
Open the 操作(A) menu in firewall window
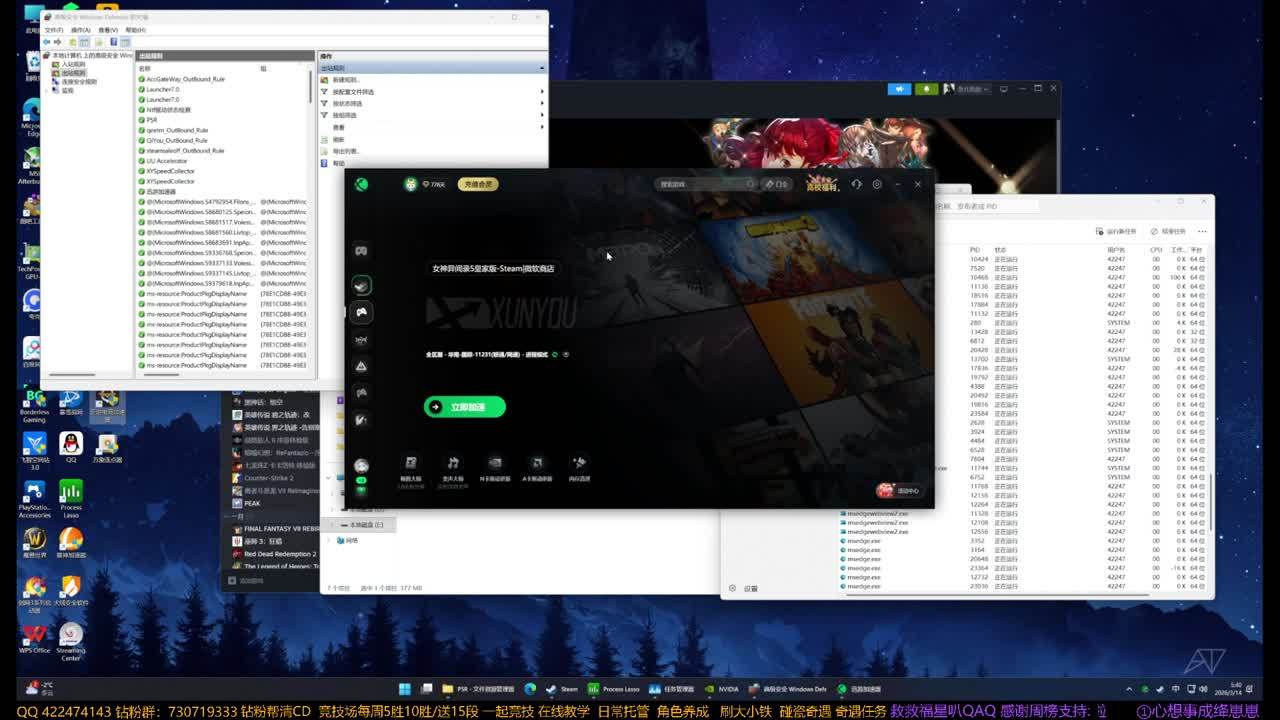click(x=80, y=30)
